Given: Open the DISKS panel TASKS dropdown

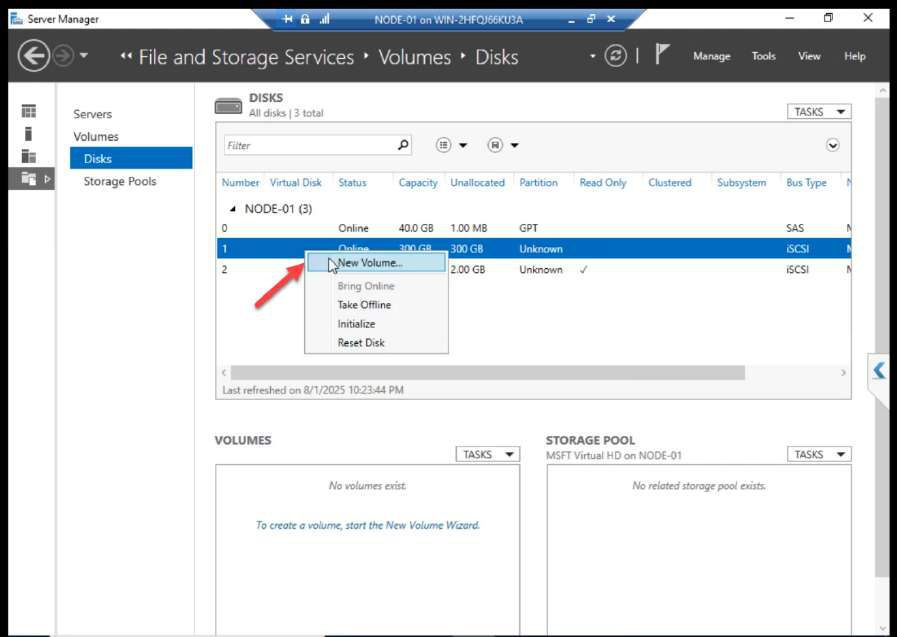Looking at the screenshot, I should click(819, 112).
